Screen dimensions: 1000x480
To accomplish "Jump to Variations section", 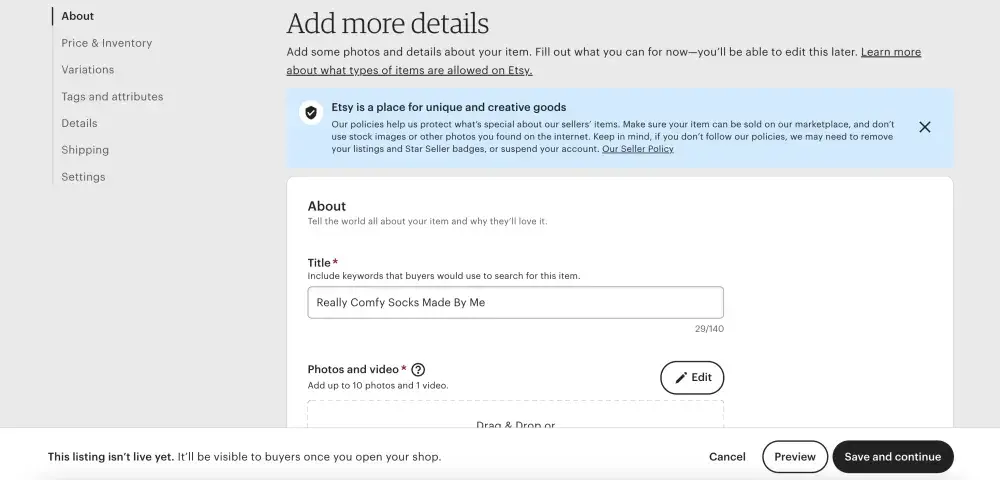I will coord(87,70).
